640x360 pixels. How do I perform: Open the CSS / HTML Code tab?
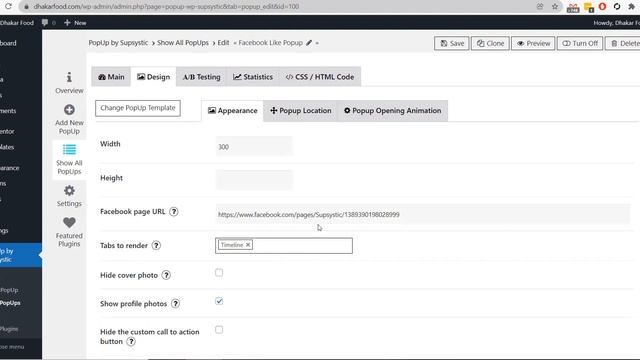(x=320, y=77)
